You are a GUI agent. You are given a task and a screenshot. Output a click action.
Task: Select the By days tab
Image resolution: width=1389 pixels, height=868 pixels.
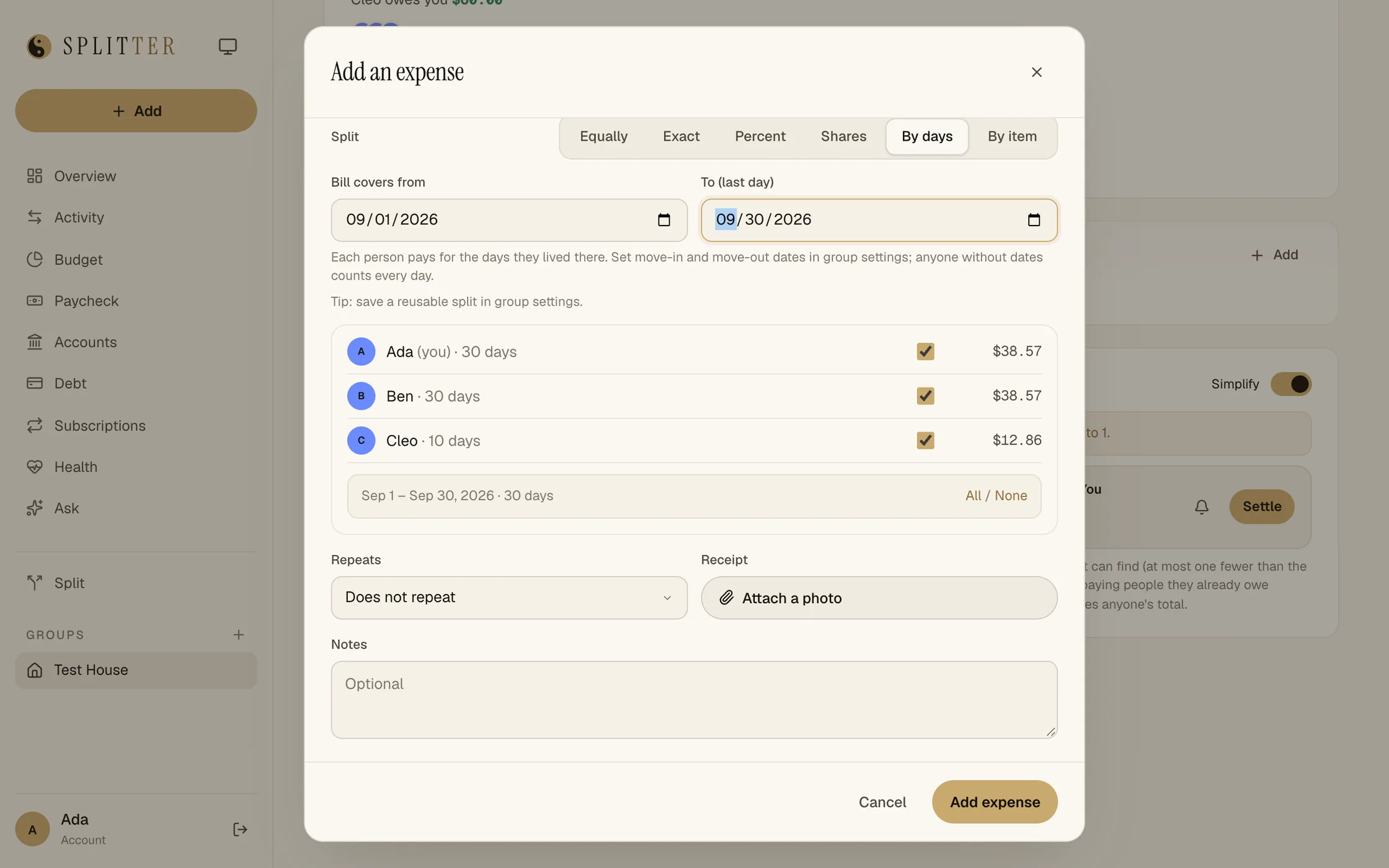click(927, 136)
